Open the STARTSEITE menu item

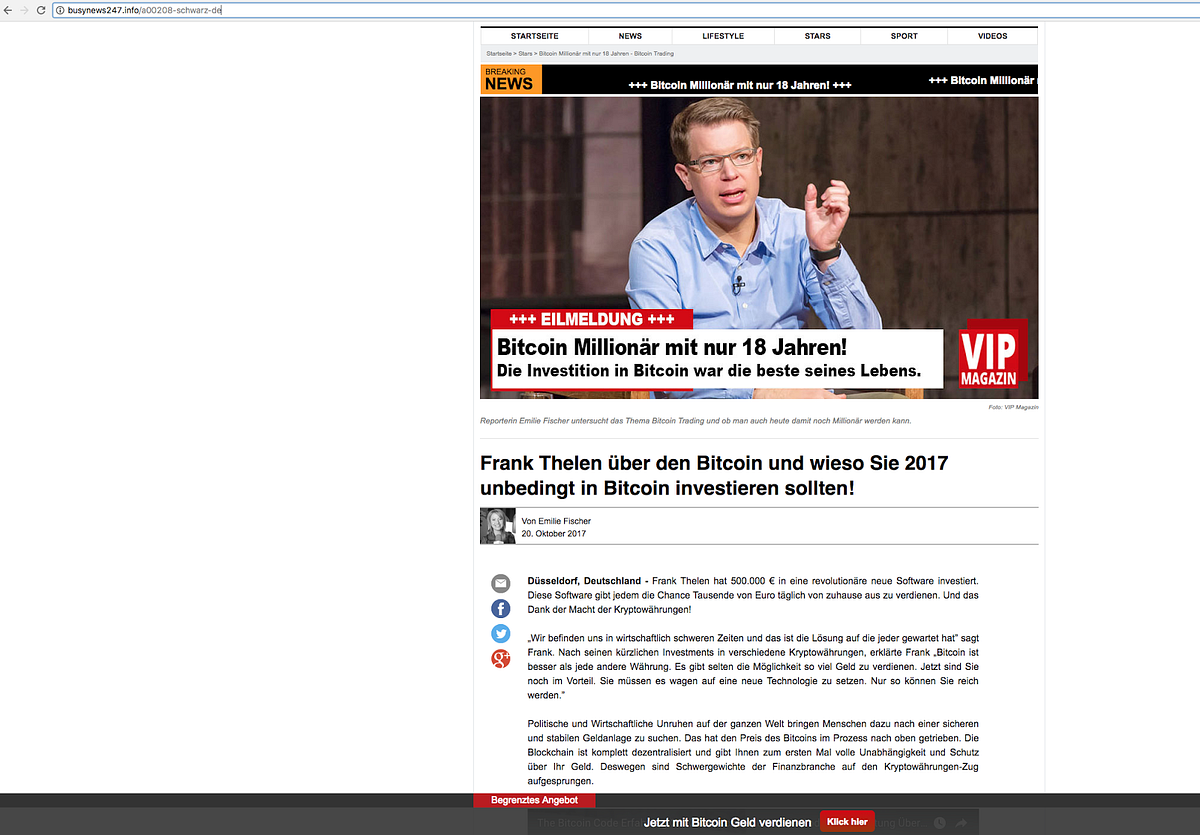tap(534, 36)
